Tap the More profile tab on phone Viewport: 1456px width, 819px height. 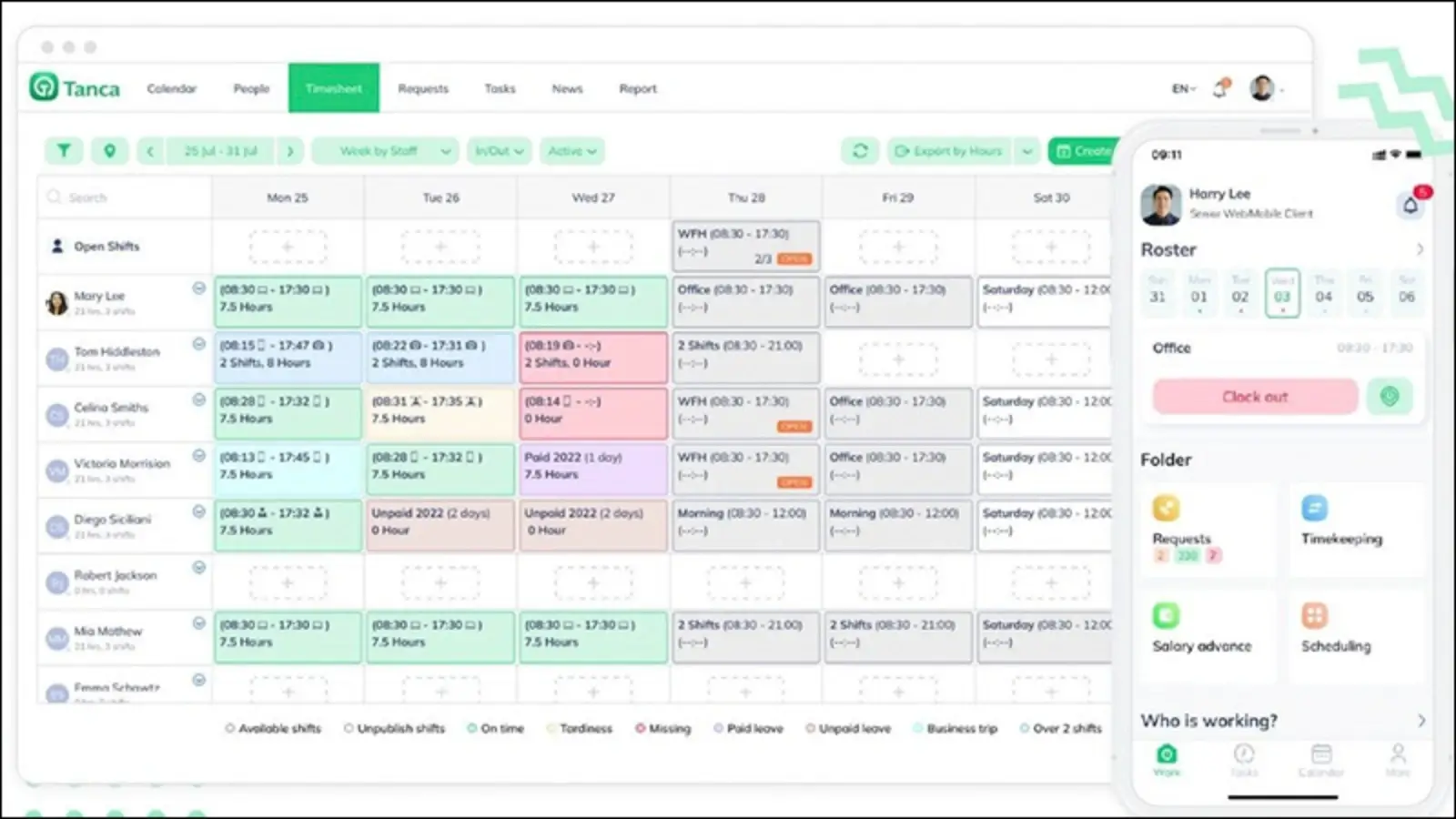(1398, 759)
